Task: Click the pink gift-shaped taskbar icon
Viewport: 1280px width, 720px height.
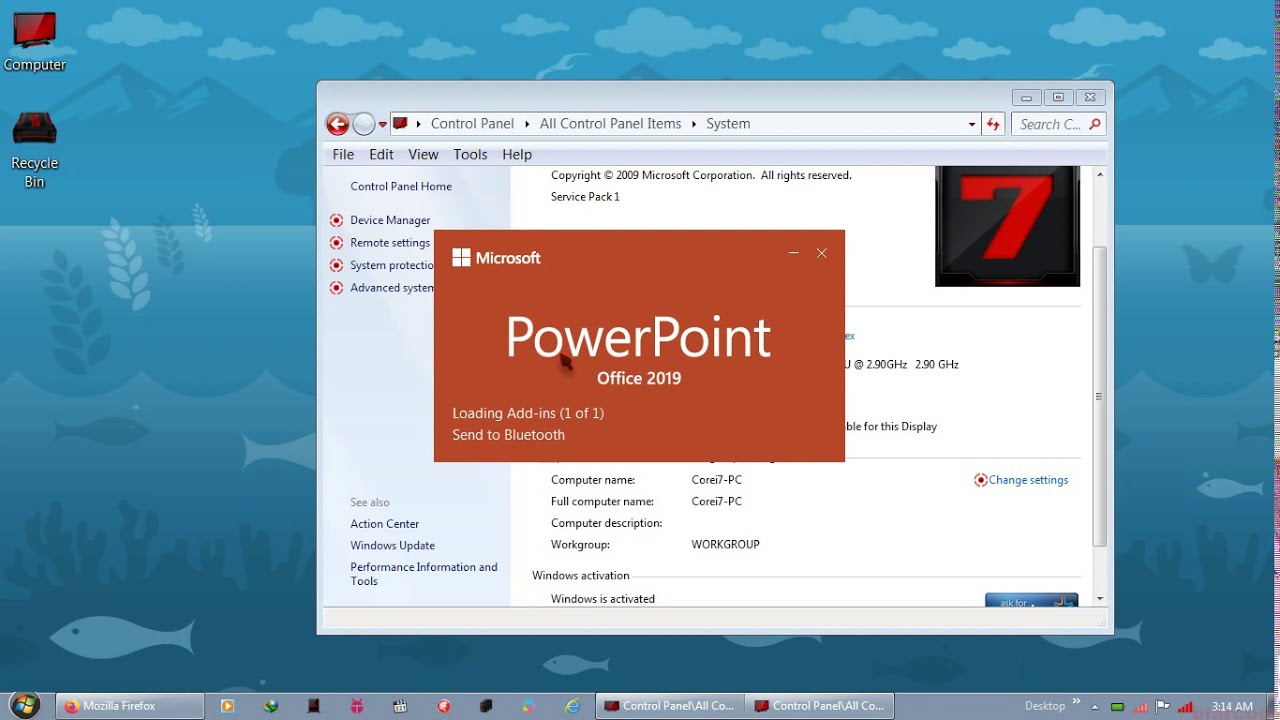Action: (x=357, y=706)
